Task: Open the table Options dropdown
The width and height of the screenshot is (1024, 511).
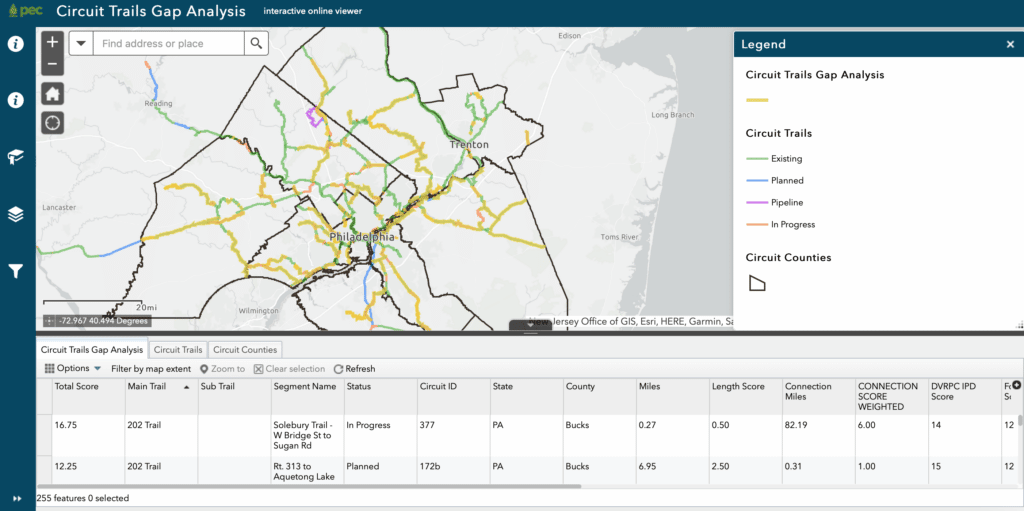Action: tap(73, 369)
